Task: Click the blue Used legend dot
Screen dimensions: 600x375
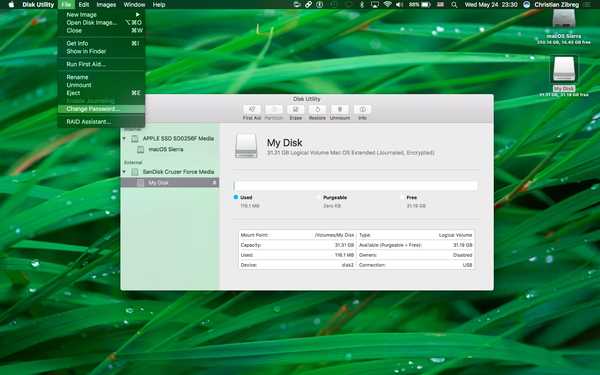Action: tap(236, 197)
